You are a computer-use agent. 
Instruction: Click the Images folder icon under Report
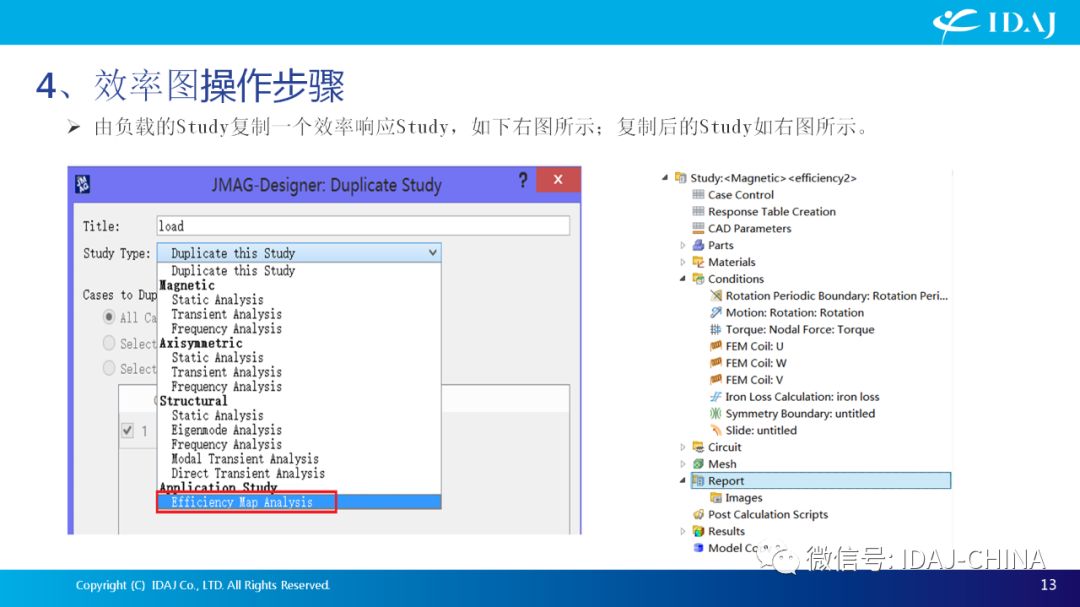716,497
